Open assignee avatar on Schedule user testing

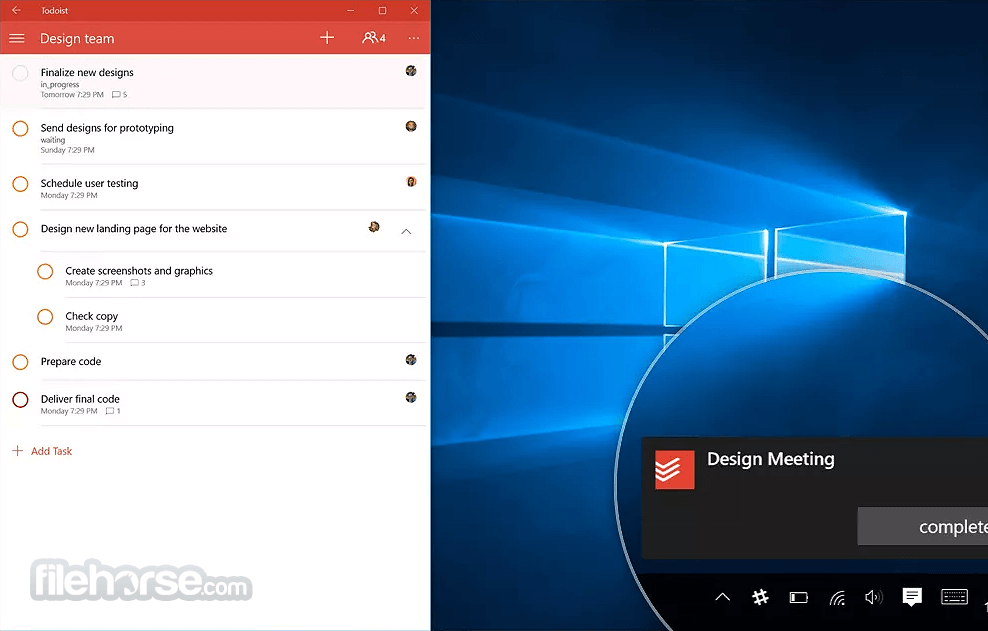tap(411, 182)
